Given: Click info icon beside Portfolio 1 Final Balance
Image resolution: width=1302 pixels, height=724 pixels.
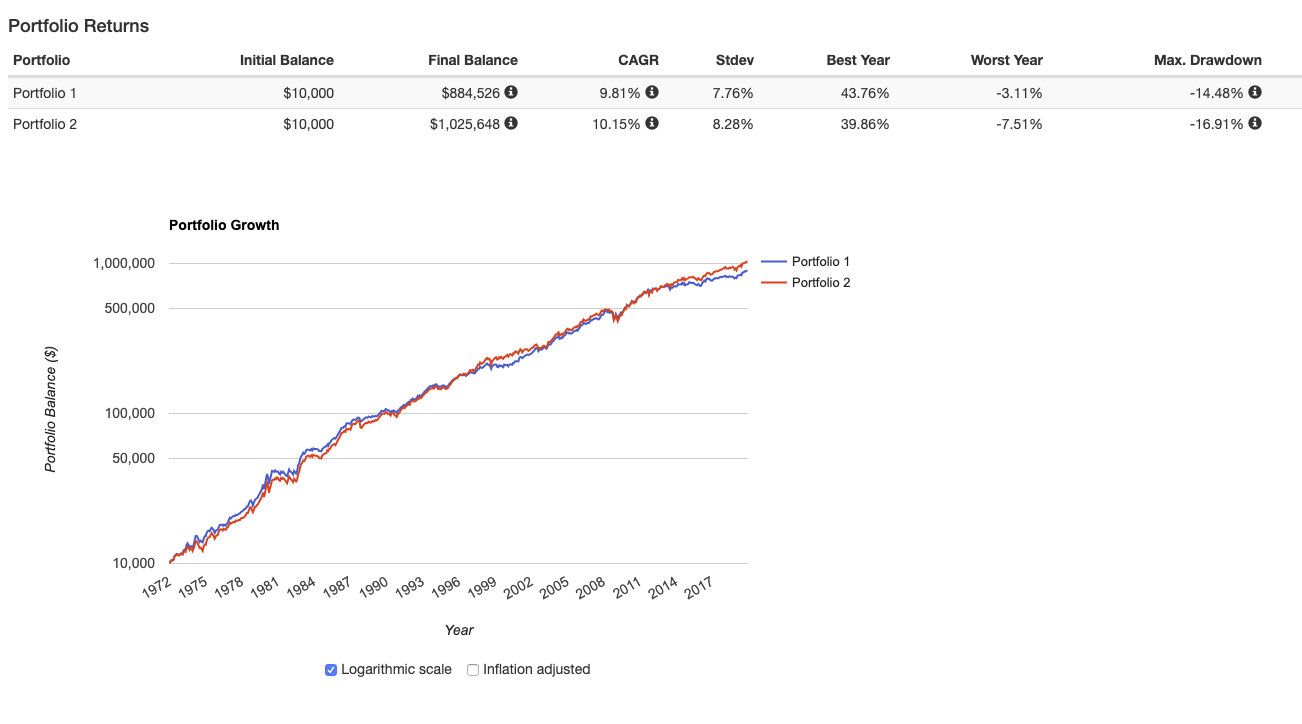Looking at the screenshot, I should (x=511, y=92).
